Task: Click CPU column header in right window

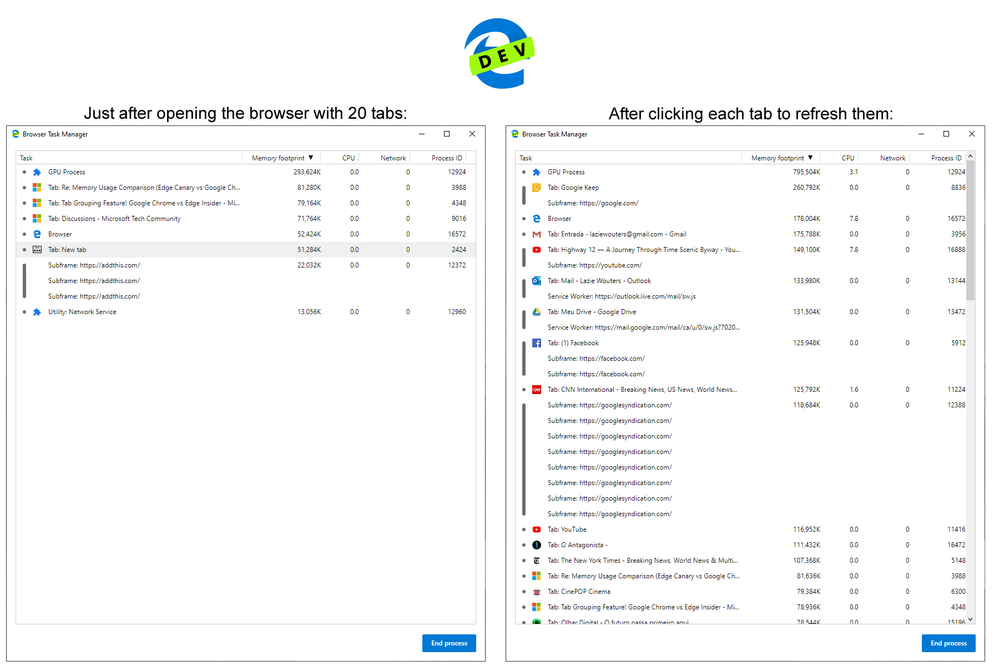Action: click(x=840, y=157)
